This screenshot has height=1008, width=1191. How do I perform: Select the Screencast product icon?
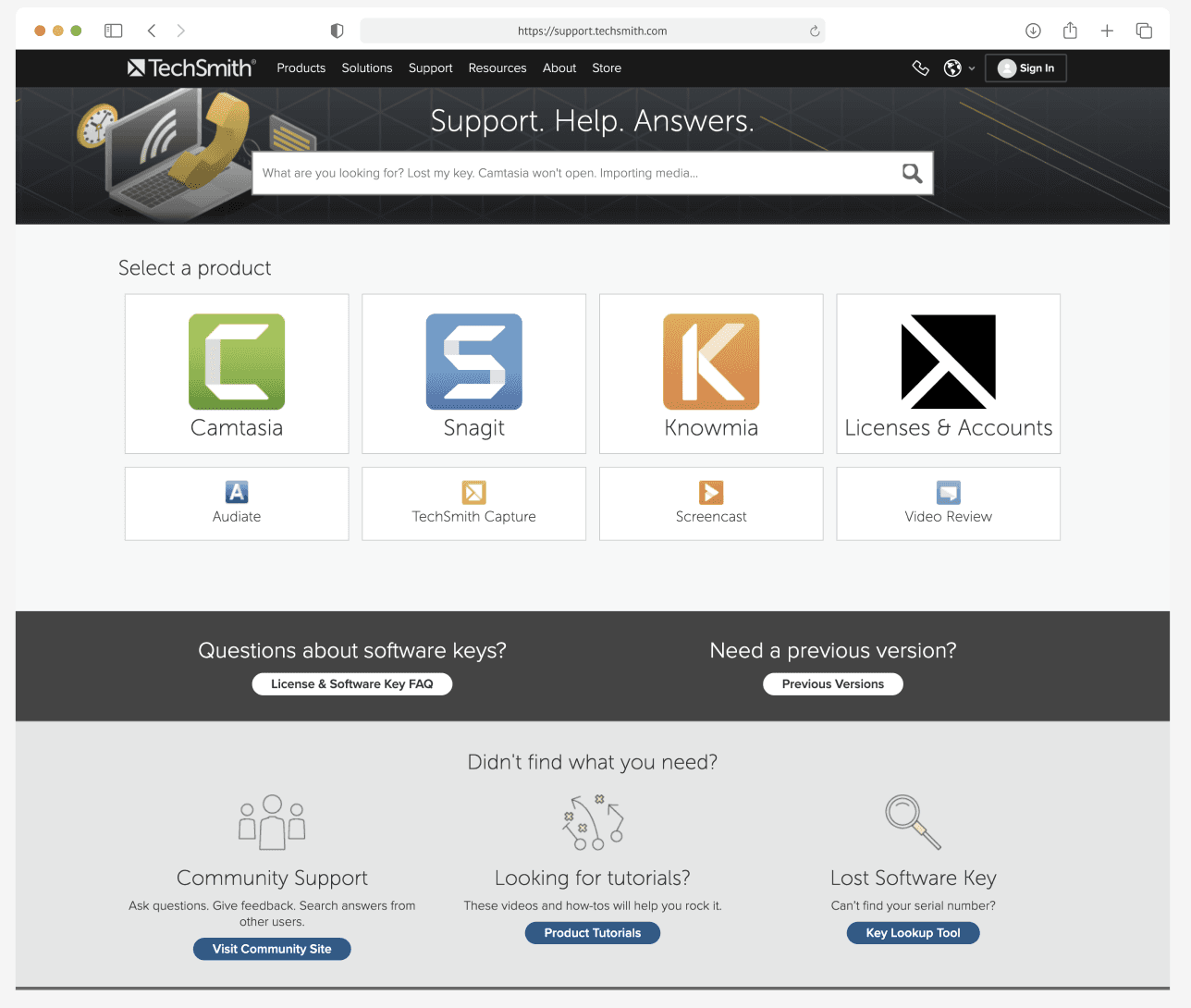tap(711, 492)
